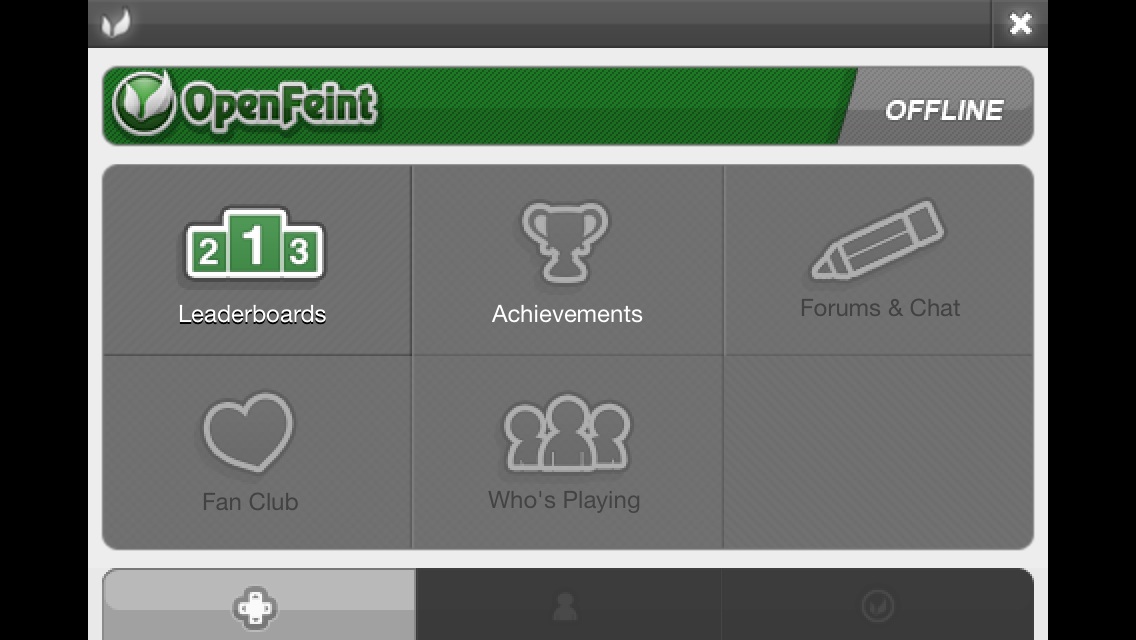Click the Forums & Chat label
This screenshot has width=1136, height=640.
point(880,308)
